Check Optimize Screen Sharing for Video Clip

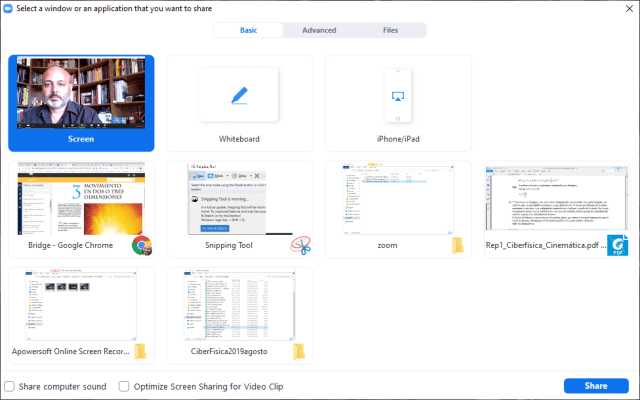pos(124,386)
